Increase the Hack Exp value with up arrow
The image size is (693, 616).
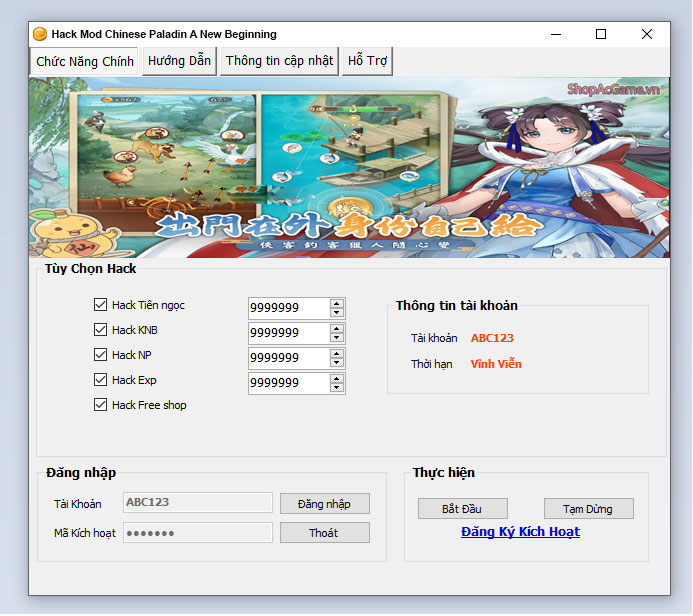click(x=337, y=379)
